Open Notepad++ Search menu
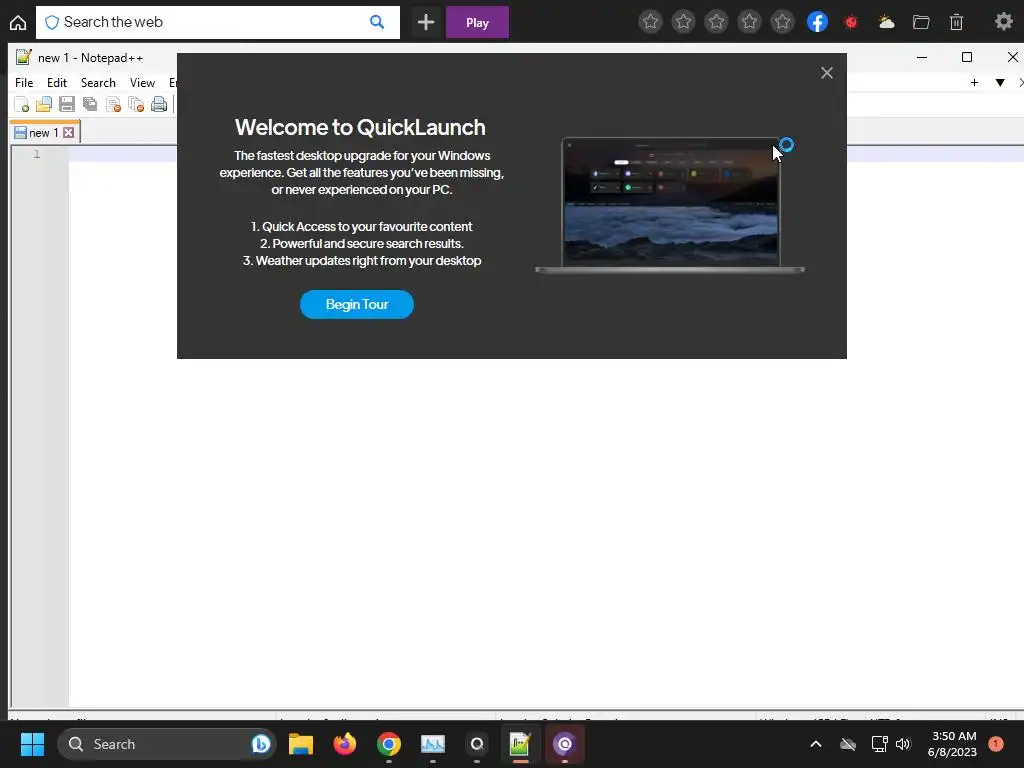The width and height of the screenshot is (1024, 768). (x=98, y=83)
